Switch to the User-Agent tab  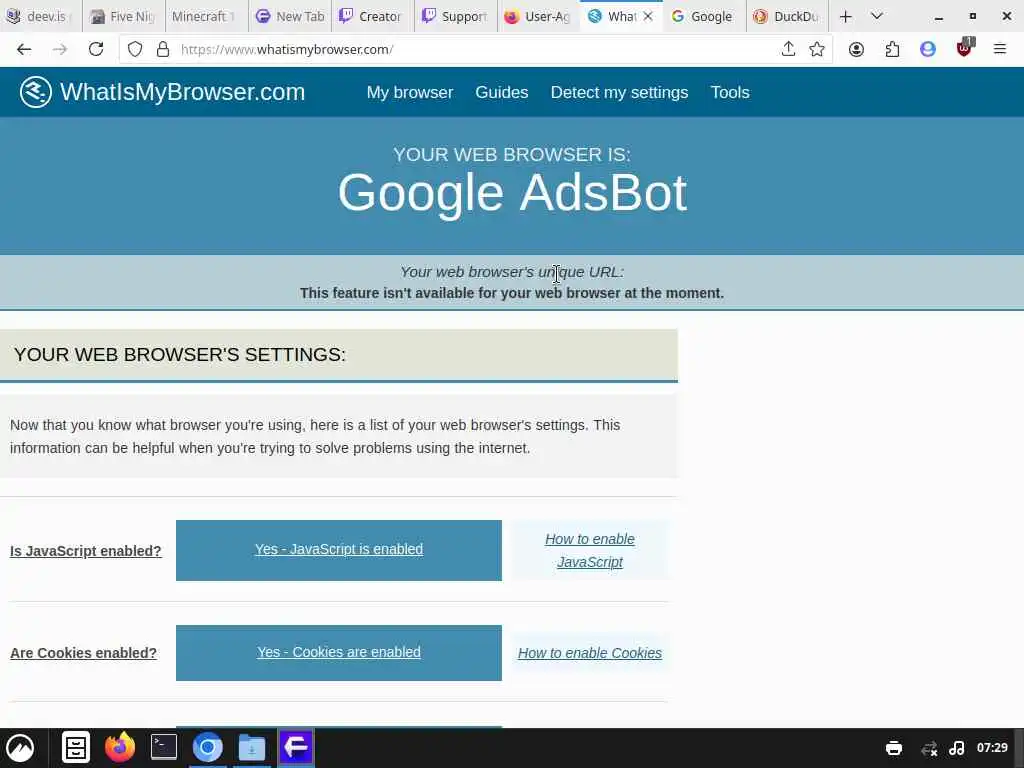pos(538,16)
